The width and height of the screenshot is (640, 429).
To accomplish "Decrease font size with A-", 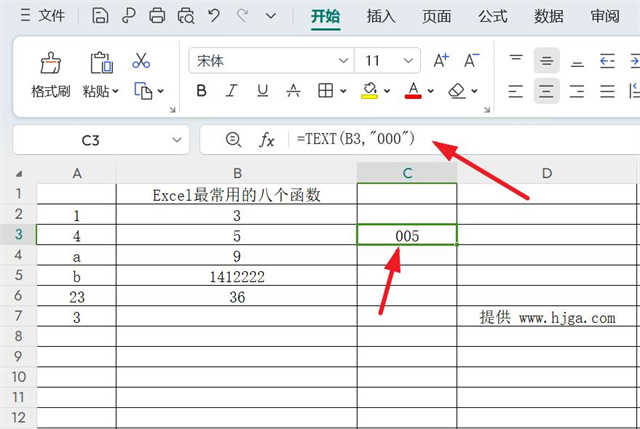I will [x=471, y=61].
